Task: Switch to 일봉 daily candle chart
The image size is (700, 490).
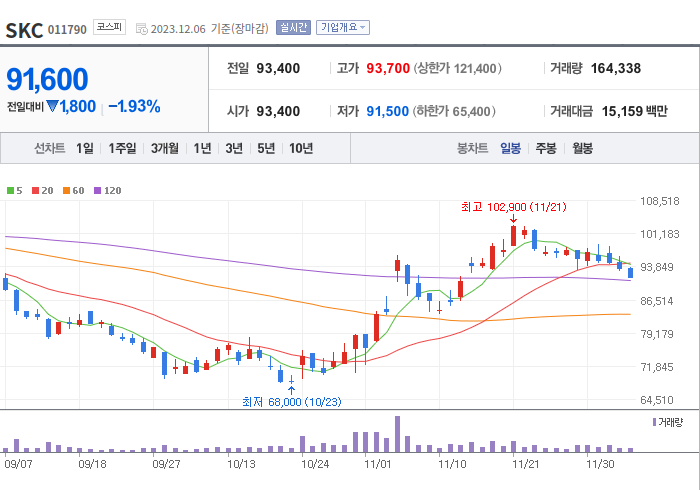Action: (510, 148)
